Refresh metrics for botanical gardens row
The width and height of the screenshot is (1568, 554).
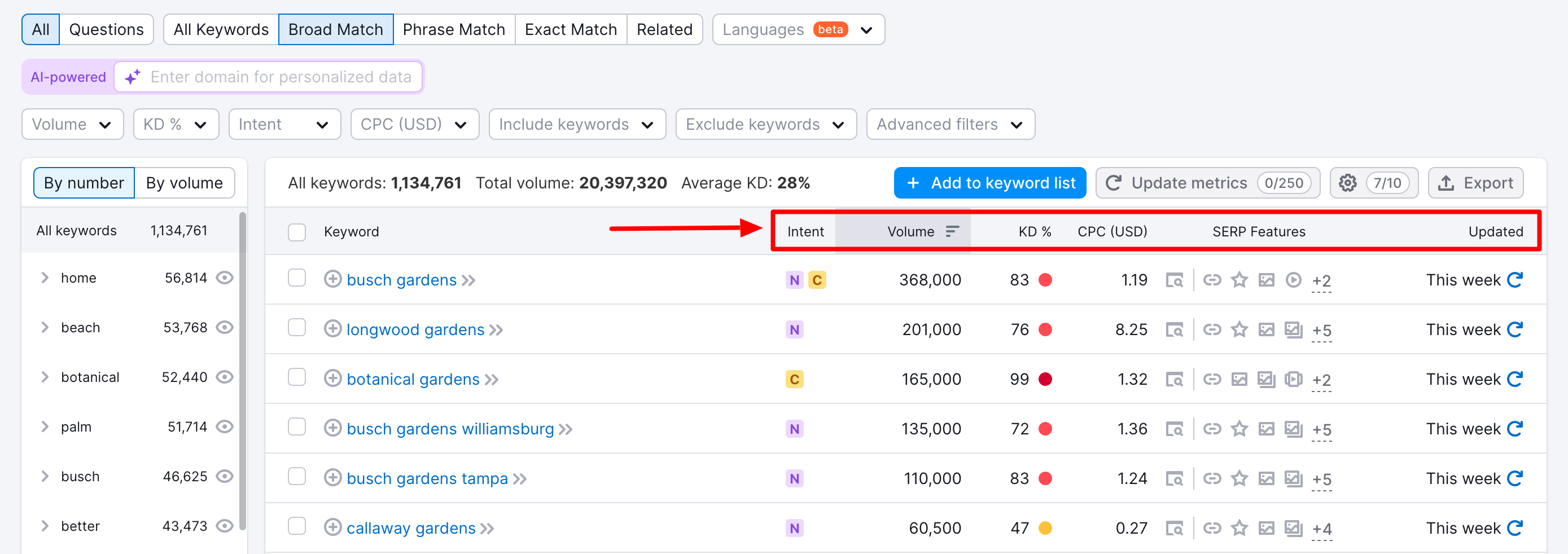[x=1515, y=379]
